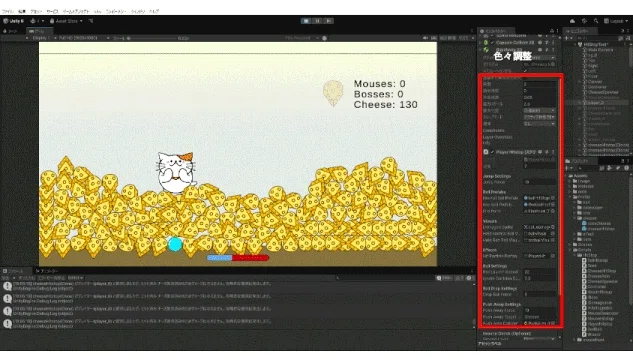Open the account dropdown beside the Unity logo
633x360 pixels.
pyautogui.click(x=36, y=21)
